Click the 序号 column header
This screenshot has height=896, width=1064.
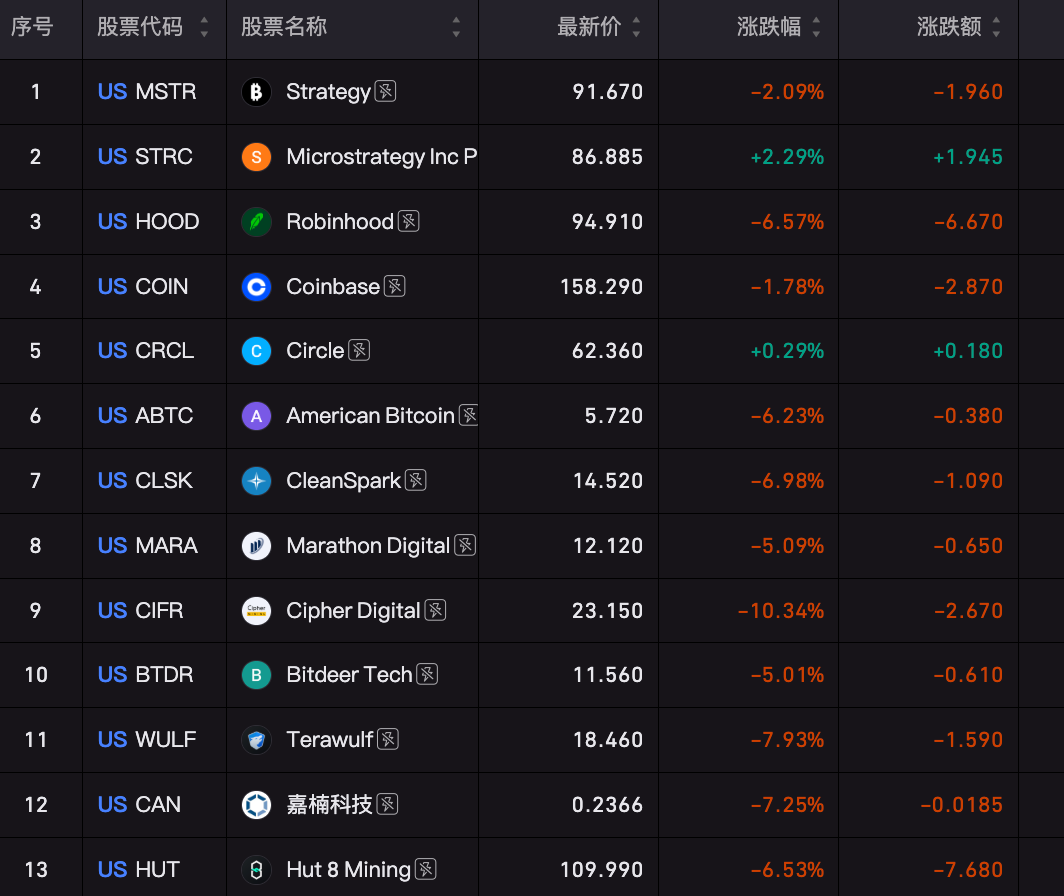click(x=32, y=27)
